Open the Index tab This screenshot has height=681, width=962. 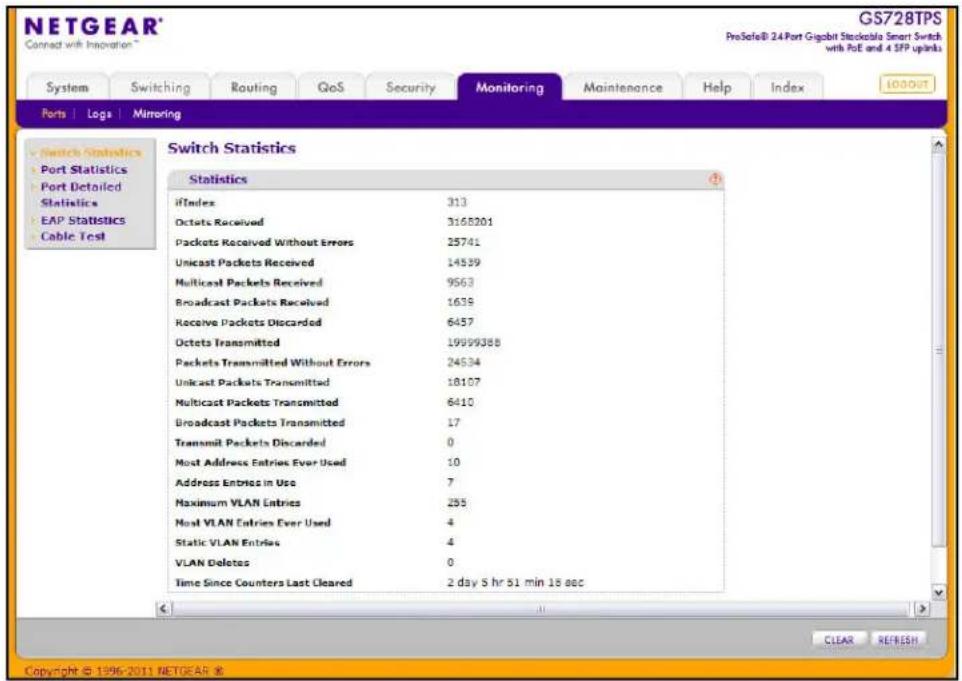click(787, 87)
